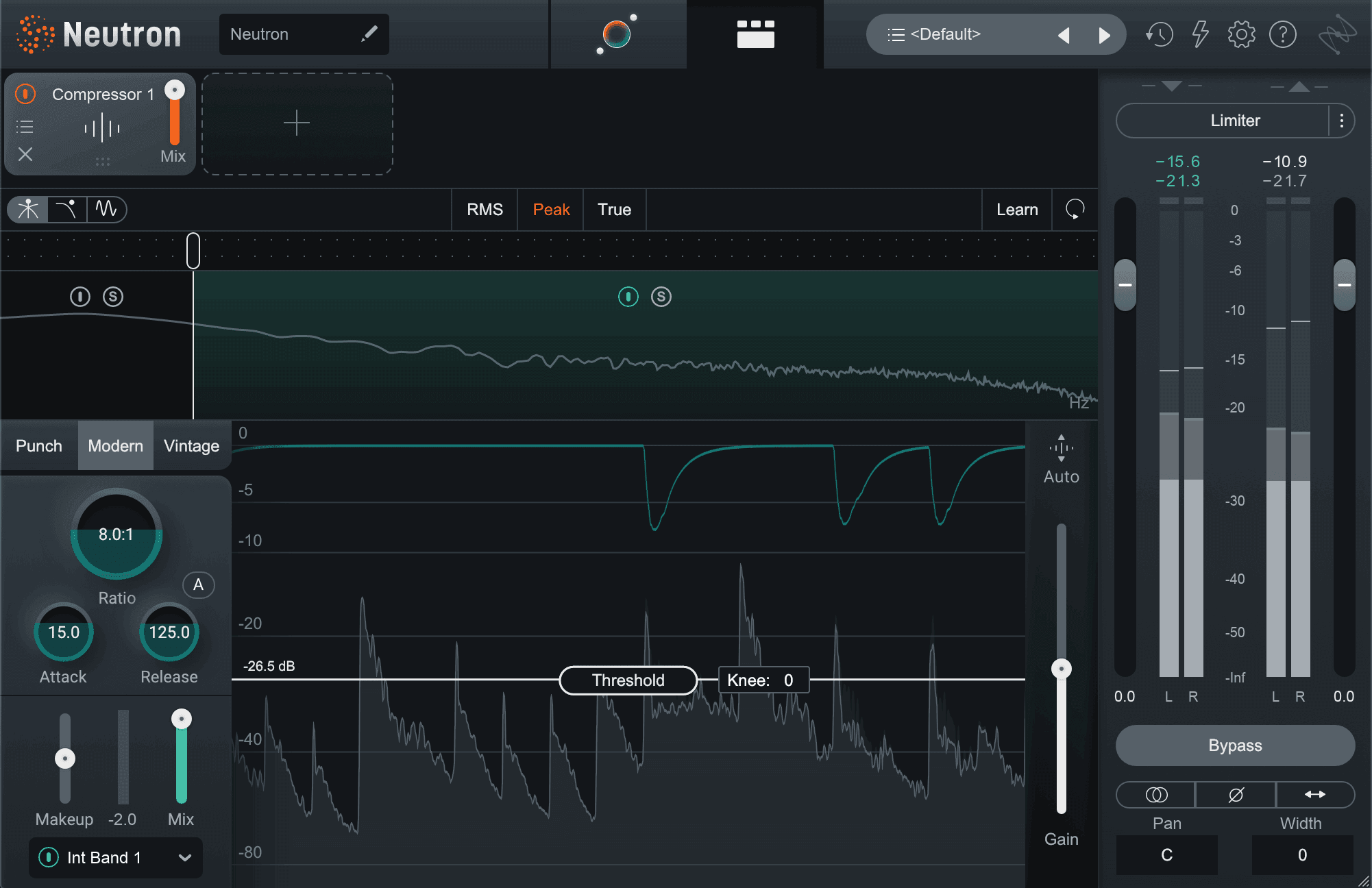Toggle Int Band 1 sidechain power button
Viewport: 1372px width, 888px height.
tap(49, 857)
